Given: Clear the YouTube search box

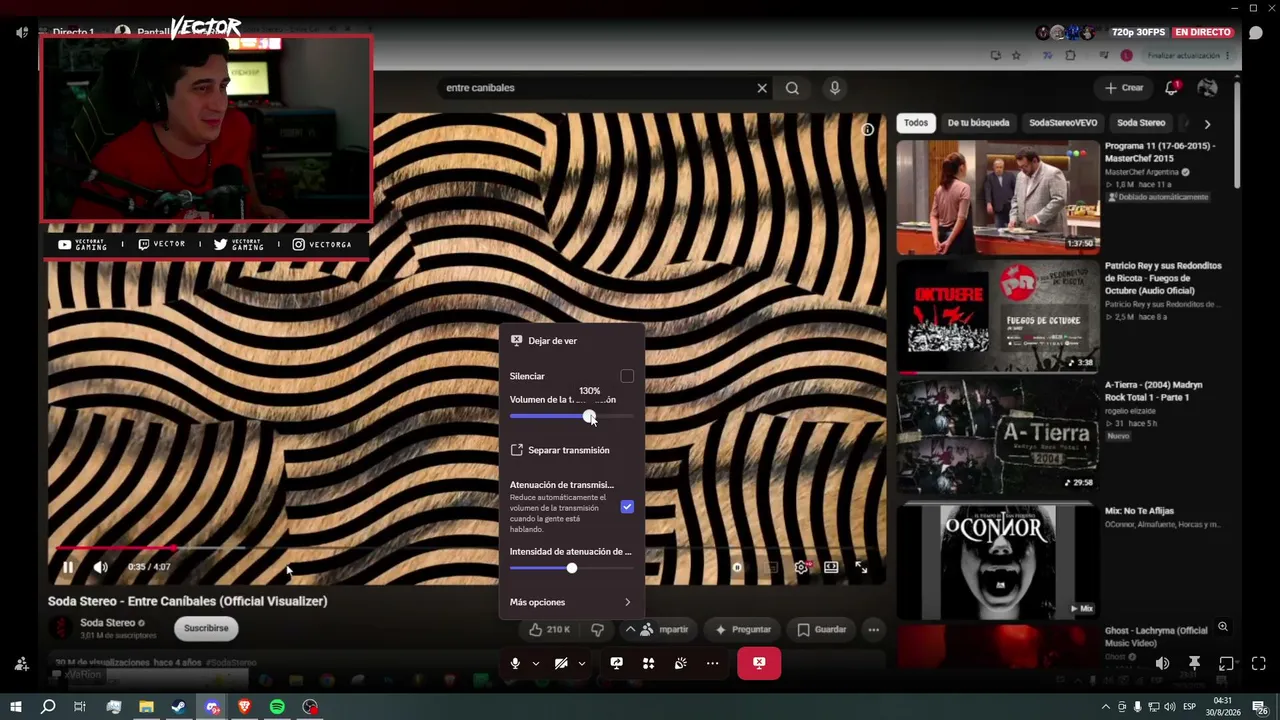Looking at the screenshot, I should [762, 88].
